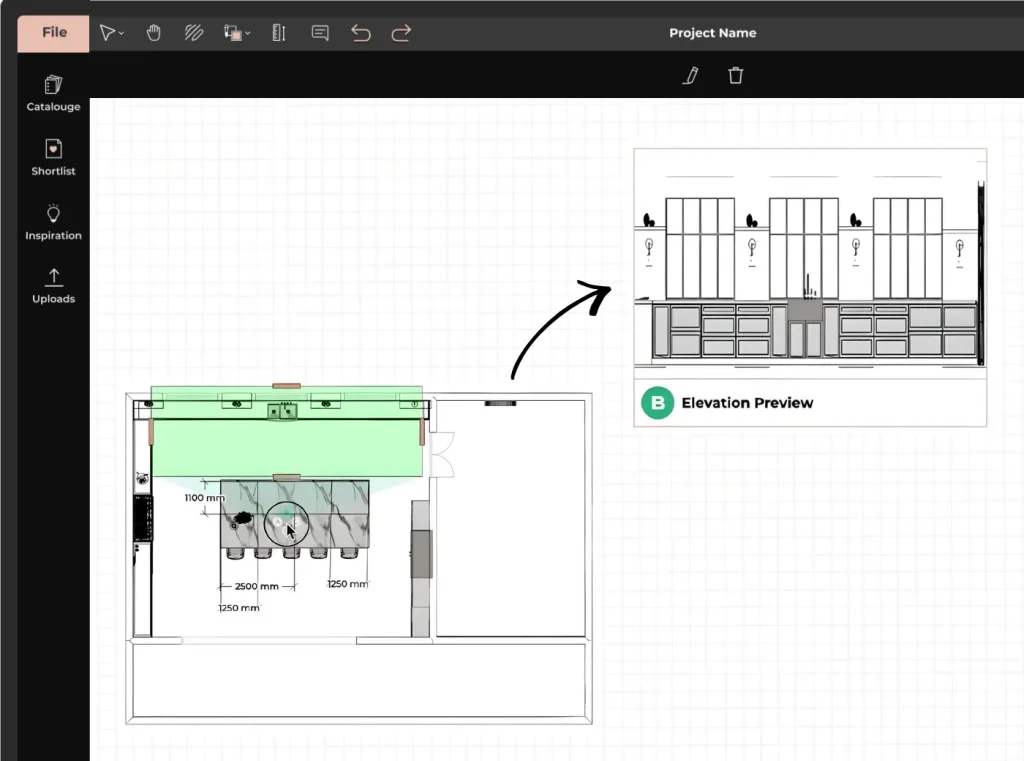Viewport: 1024px width, 761px height.
Task: Click the arrange layers tool icon
Action: [233, 33]
